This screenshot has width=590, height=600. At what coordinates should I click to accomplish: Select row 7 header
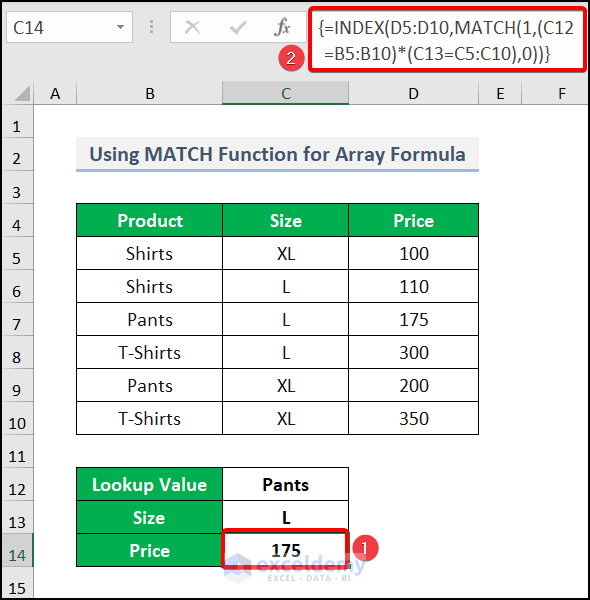[x=18, y=320]
